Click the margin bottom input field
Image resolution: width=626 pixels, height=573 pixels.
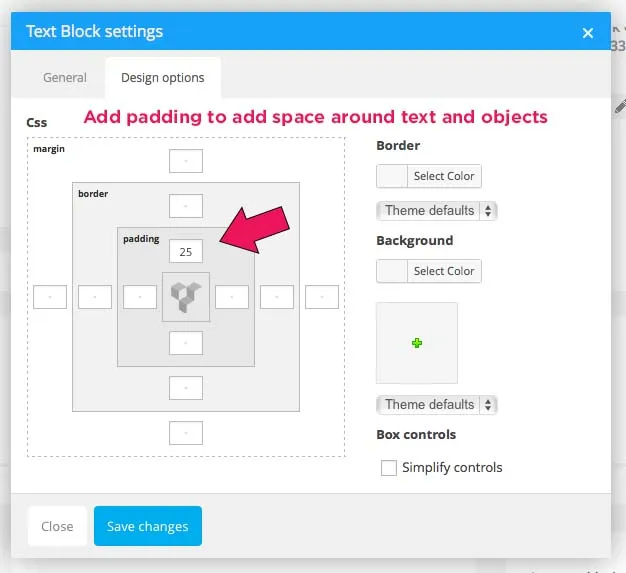pos(186,433)
